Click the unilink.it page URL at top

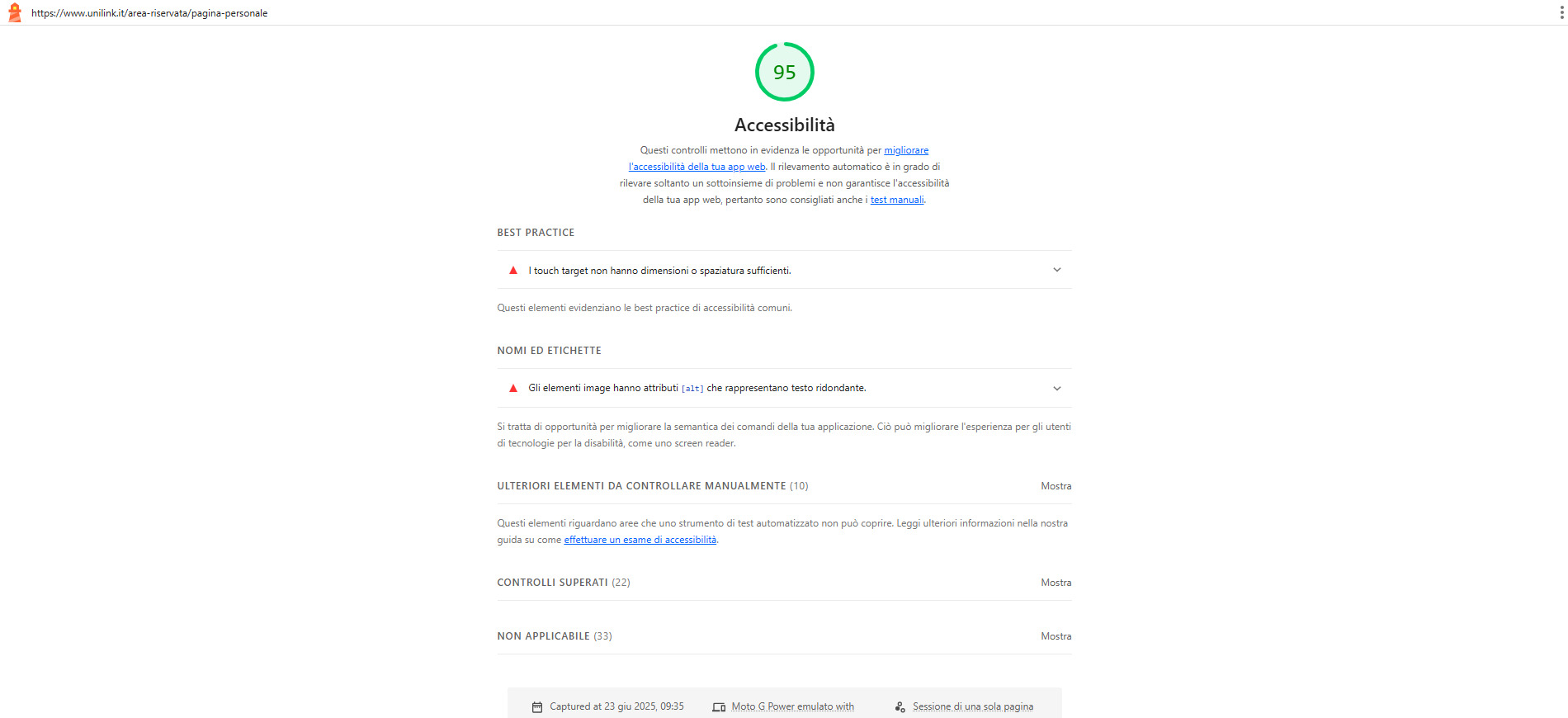[149, 13]
